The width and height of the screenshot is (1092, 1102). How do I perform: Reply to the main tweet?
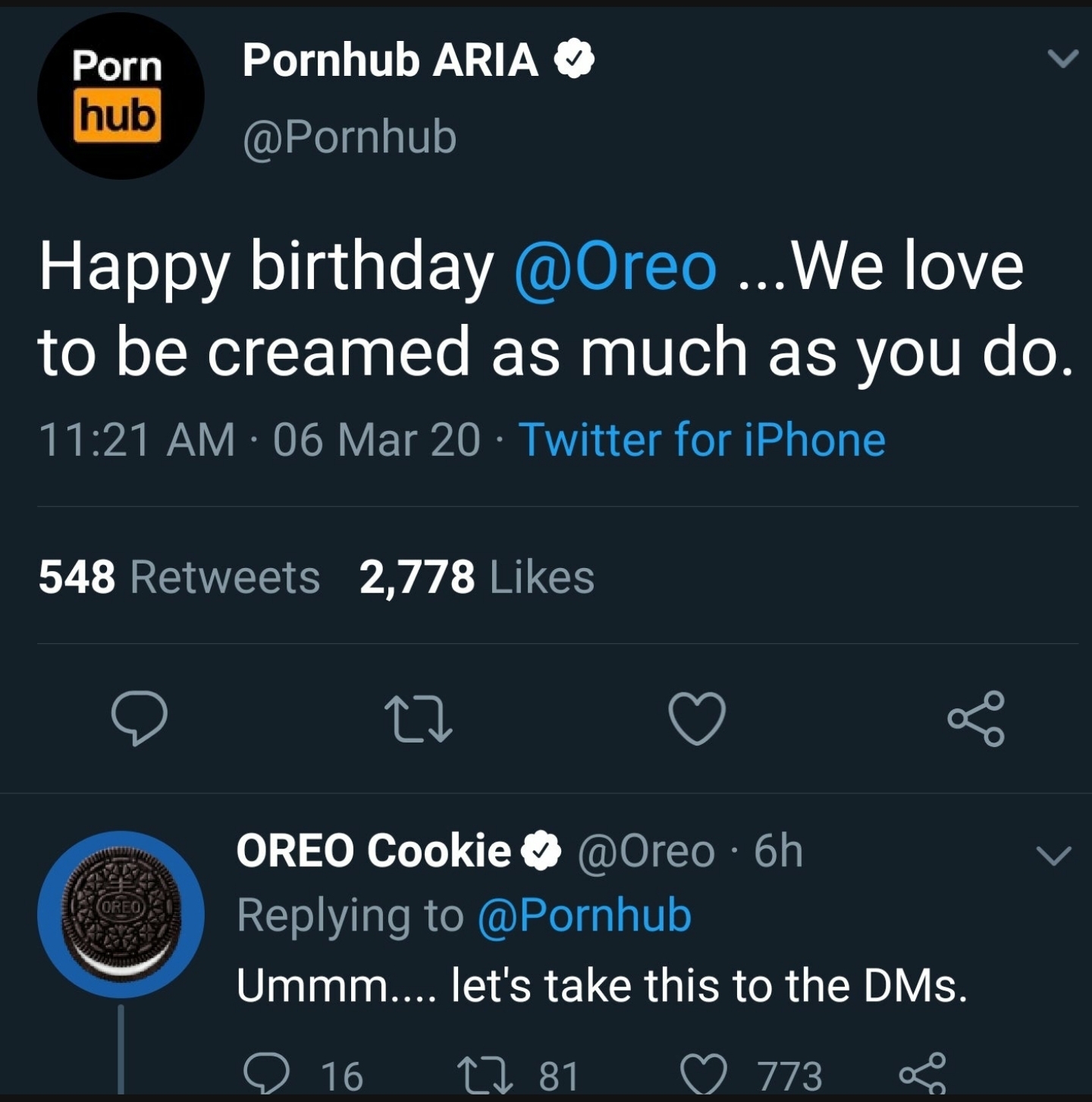coord(139,717)
